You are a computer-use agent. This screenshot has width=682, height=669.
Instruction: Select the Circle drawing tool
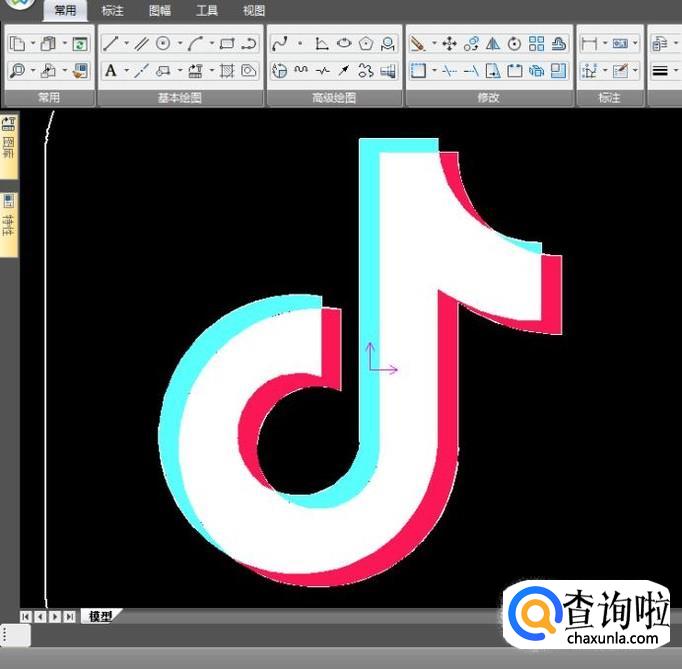(x=162, y=44)
